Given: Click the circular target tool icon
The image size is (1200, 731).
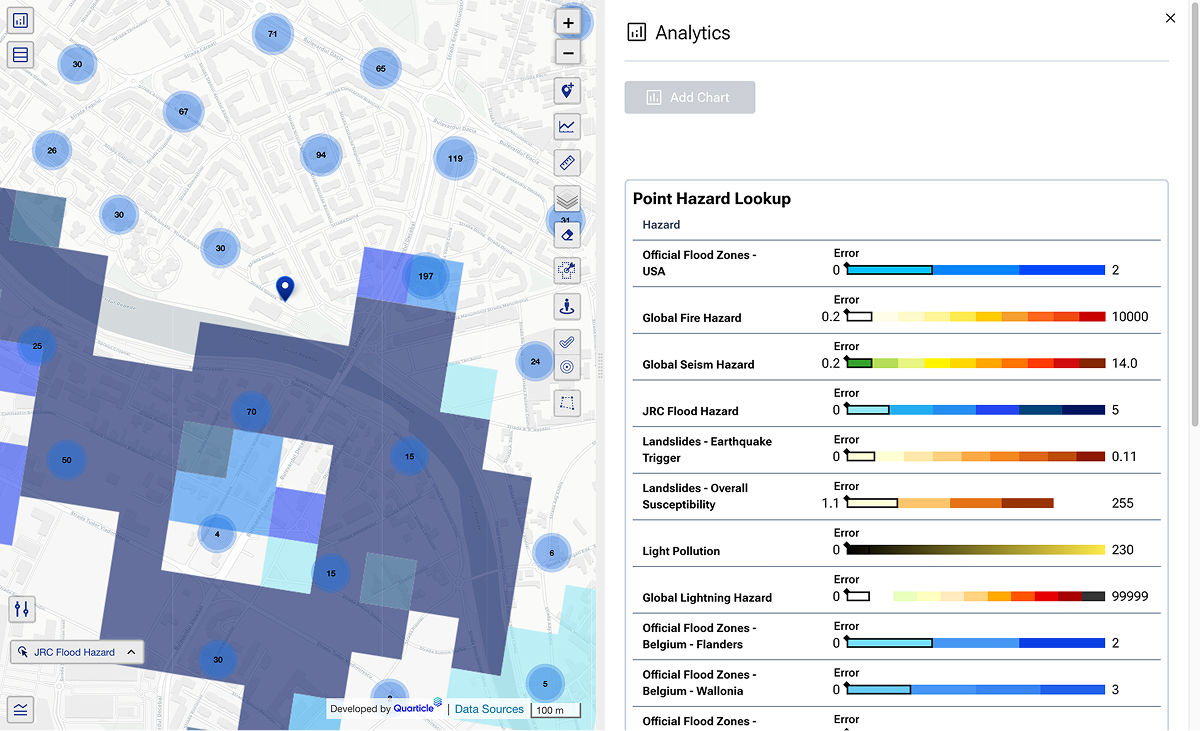Looking at the screenshot, I should pos(567,367).
